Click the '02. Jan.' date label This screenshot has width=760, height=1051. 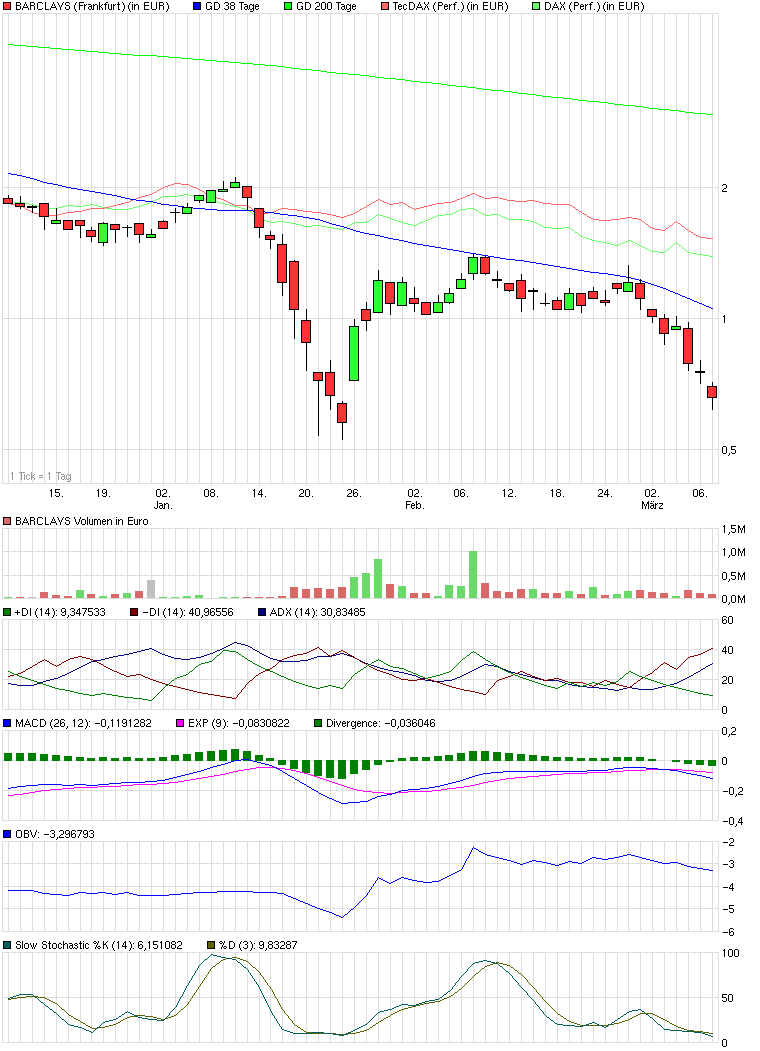click(163, 499)
